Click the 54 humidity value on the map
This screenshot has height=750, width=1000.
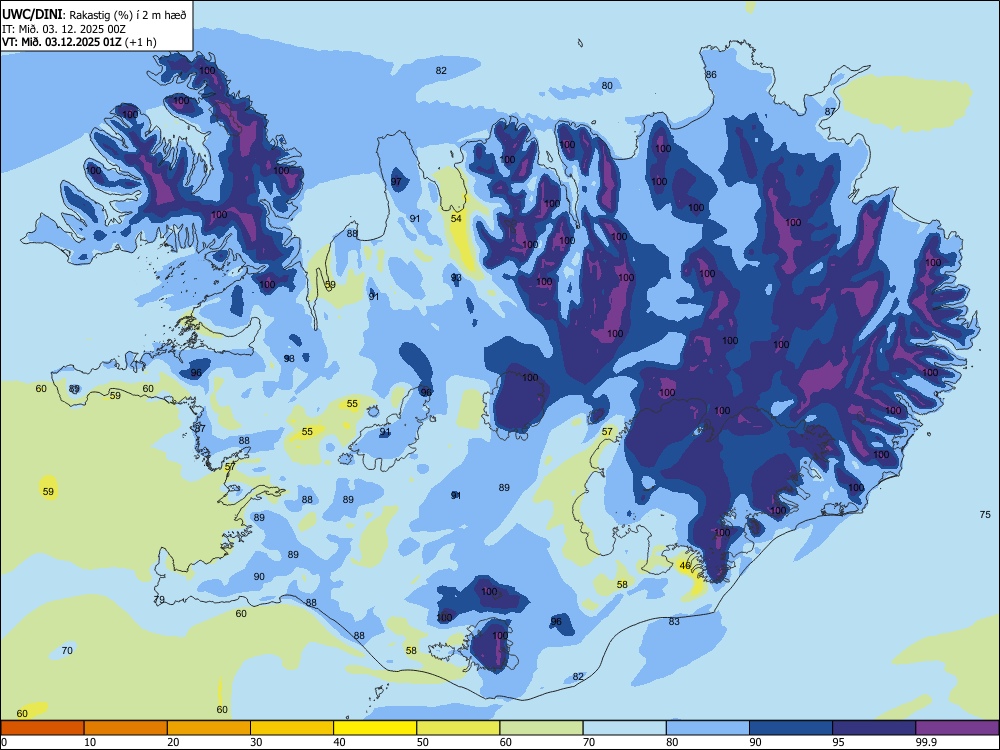[x=456, y=219]
